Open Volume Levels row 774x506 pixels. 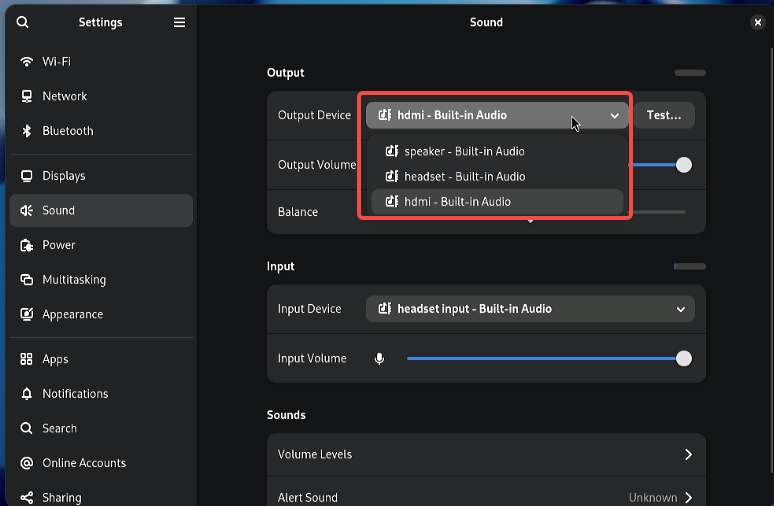486,455
